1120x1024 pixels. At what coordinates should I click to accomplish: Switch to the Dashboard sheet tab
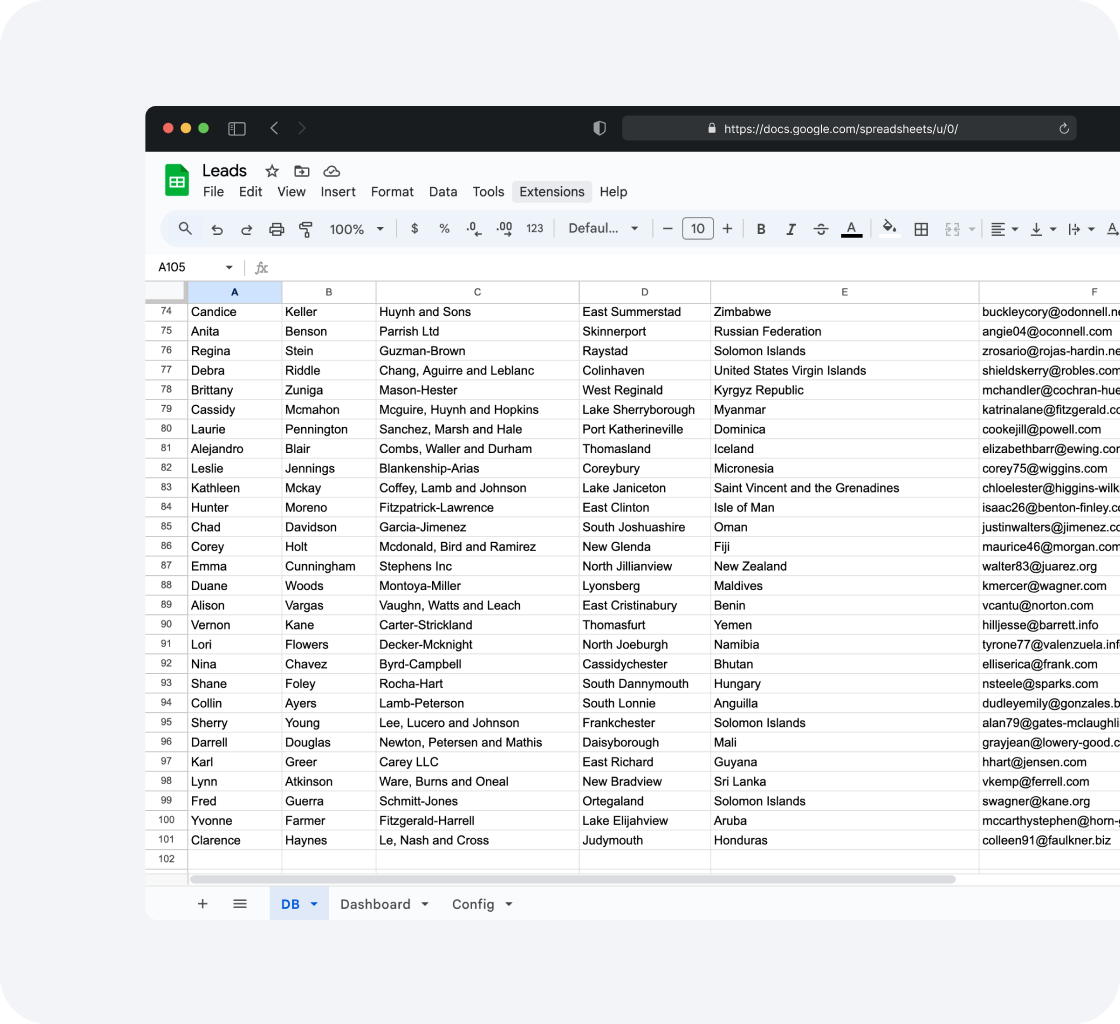376,903
